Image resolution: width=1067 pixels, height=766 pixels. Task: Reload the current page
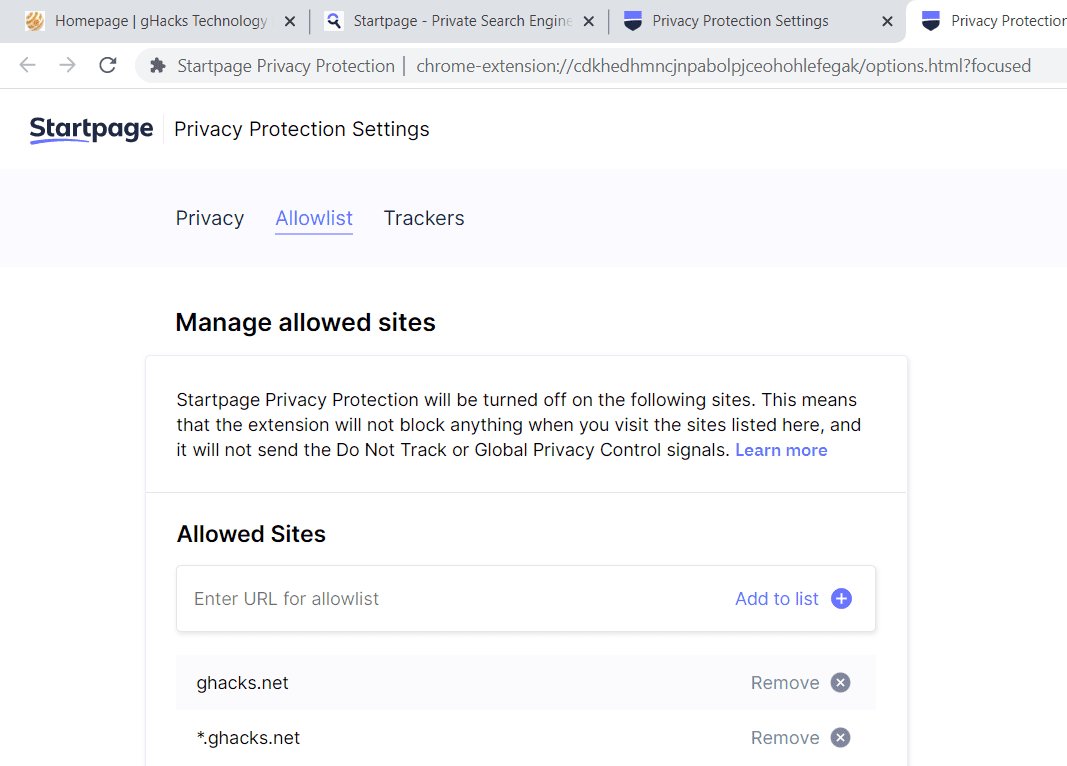pos(108,65)
